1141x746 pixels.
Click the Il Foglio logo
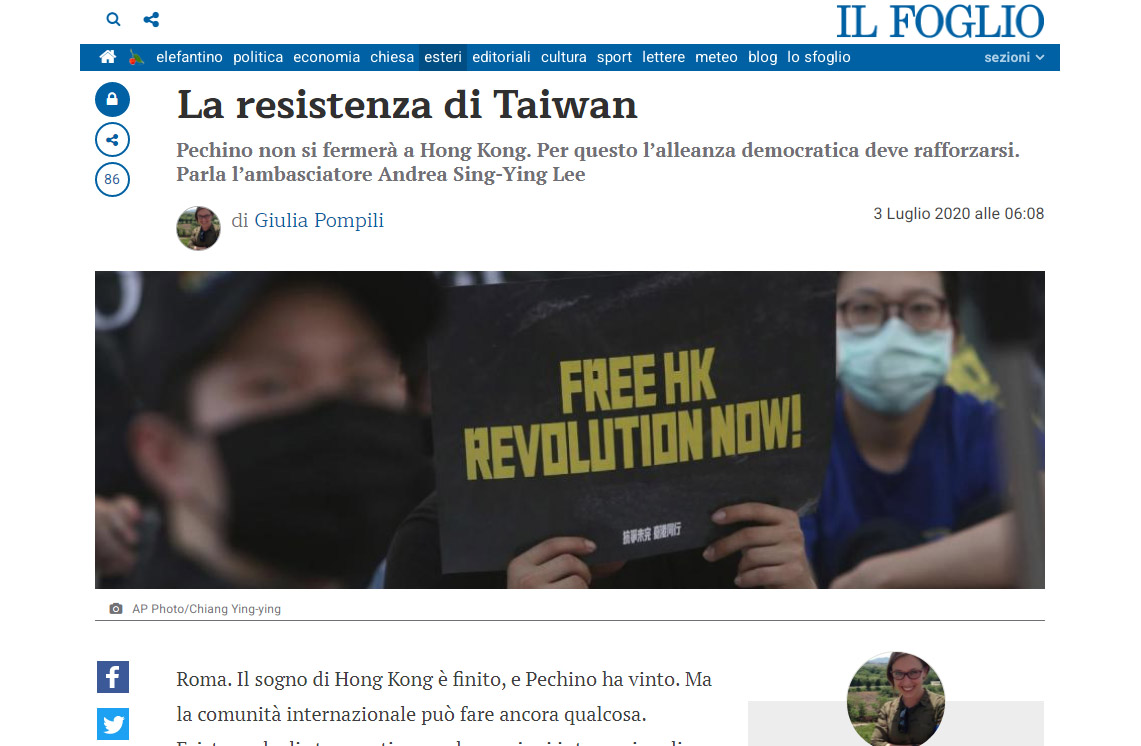940,21
